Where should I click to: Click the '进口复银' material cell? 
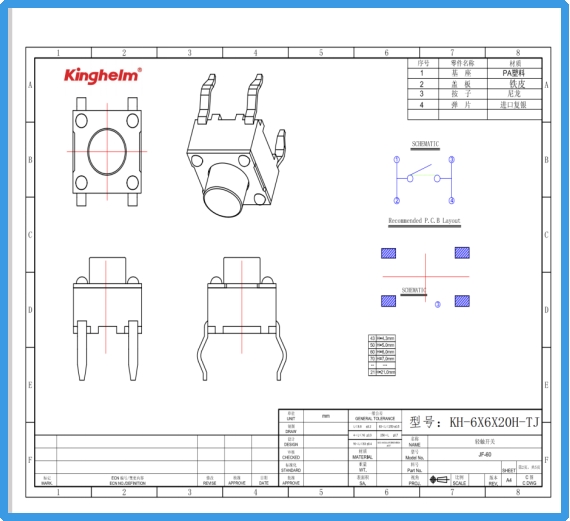point(513,105)
